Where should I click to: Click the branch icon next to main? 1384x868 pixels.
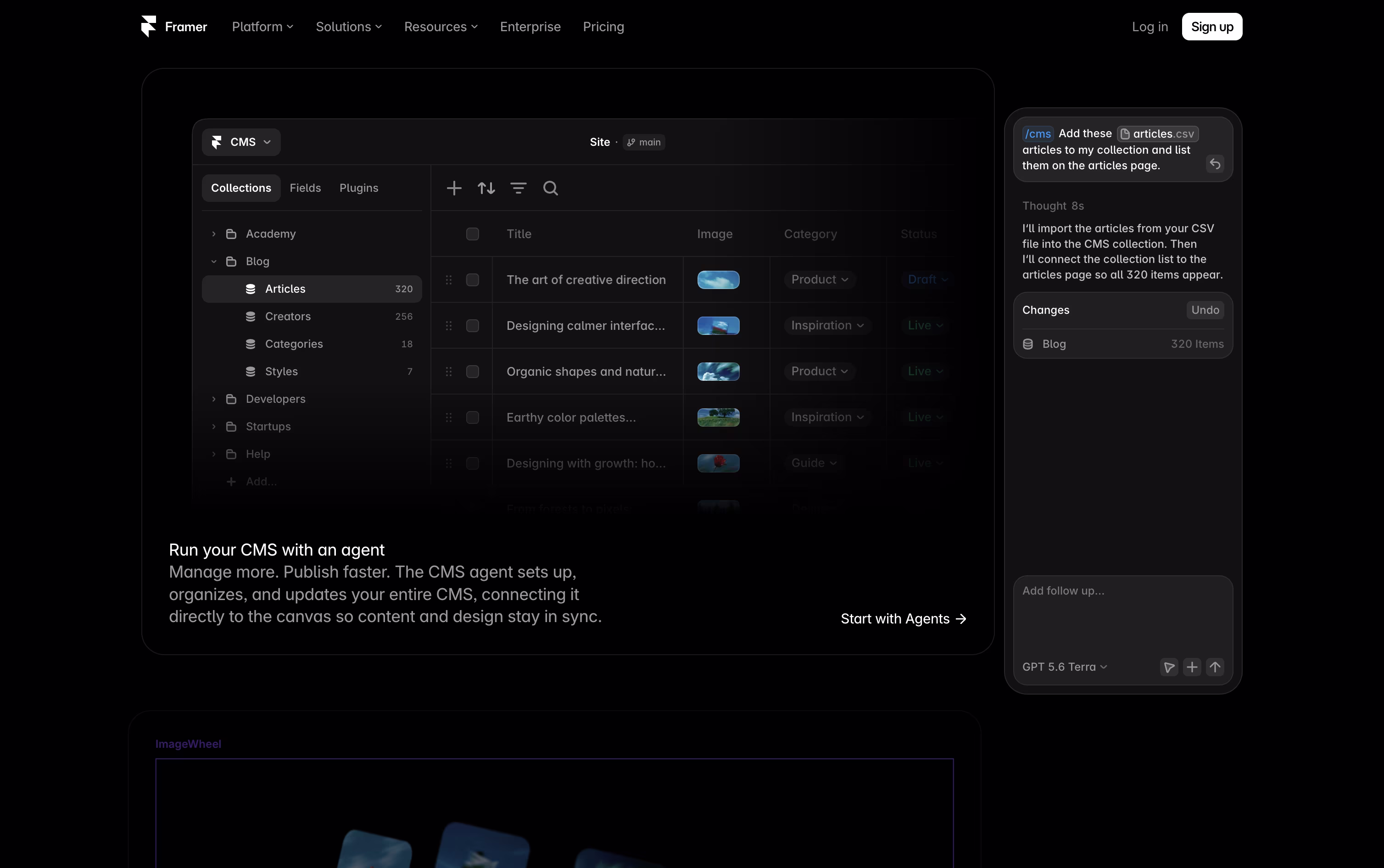pyautogui.click(x=631, y=142)
